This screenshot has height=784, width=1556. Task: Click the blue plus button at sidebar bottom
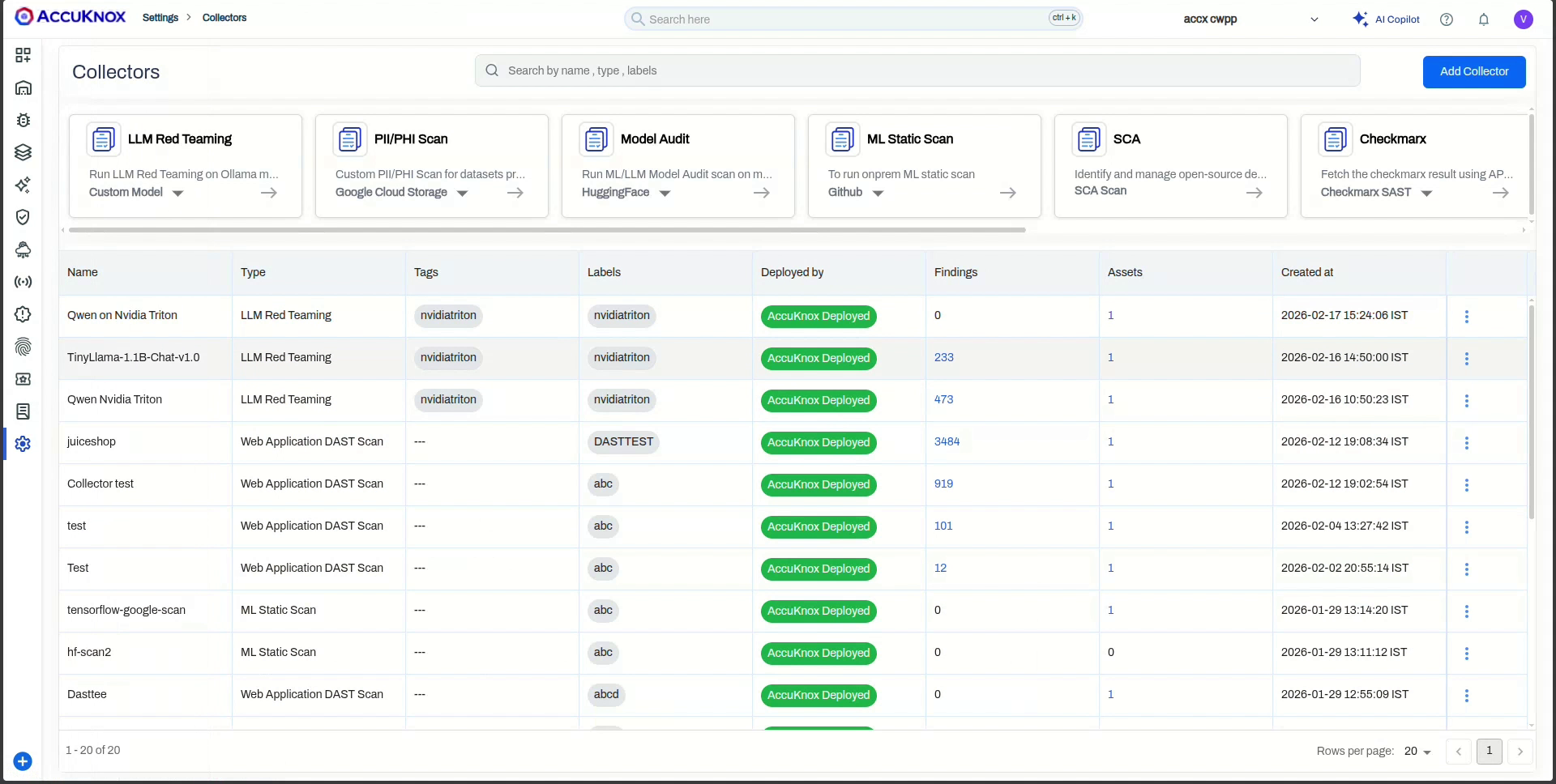tap(23, 761)
